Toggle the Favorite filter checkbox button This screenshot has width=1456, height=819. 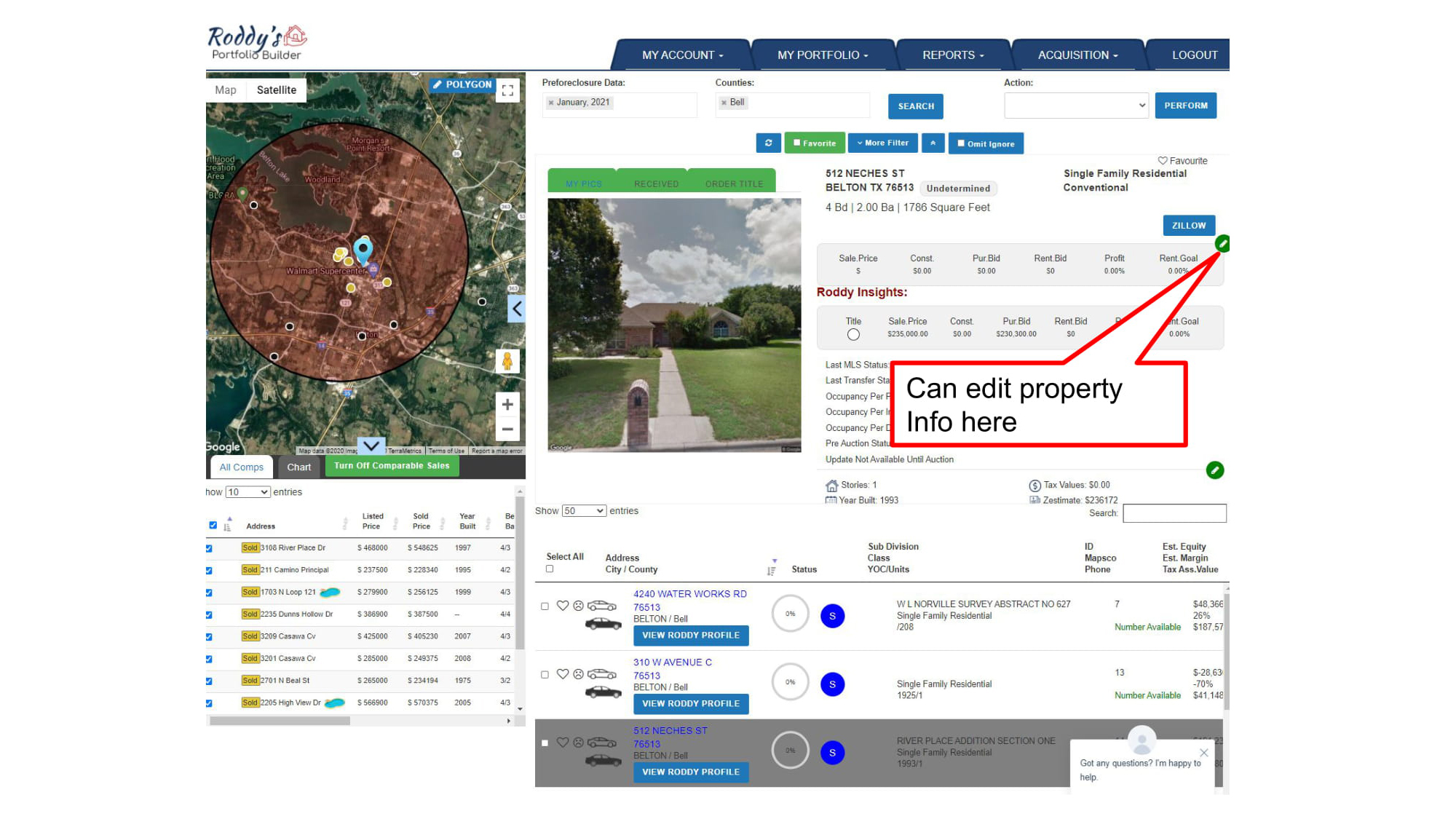coord(815,143)
